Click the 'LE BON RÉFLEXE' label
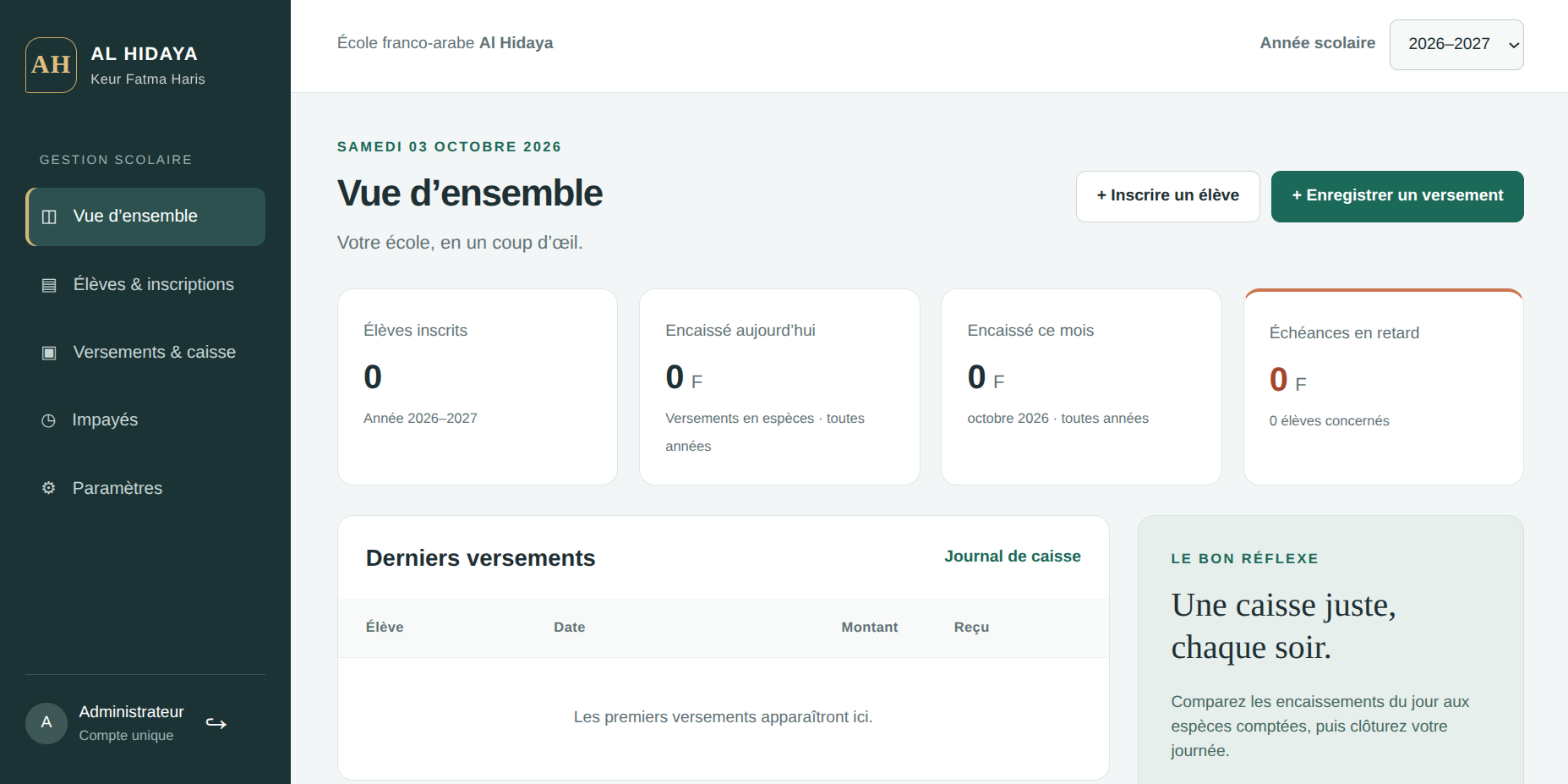1568x784 pixels. point(1244,559)
